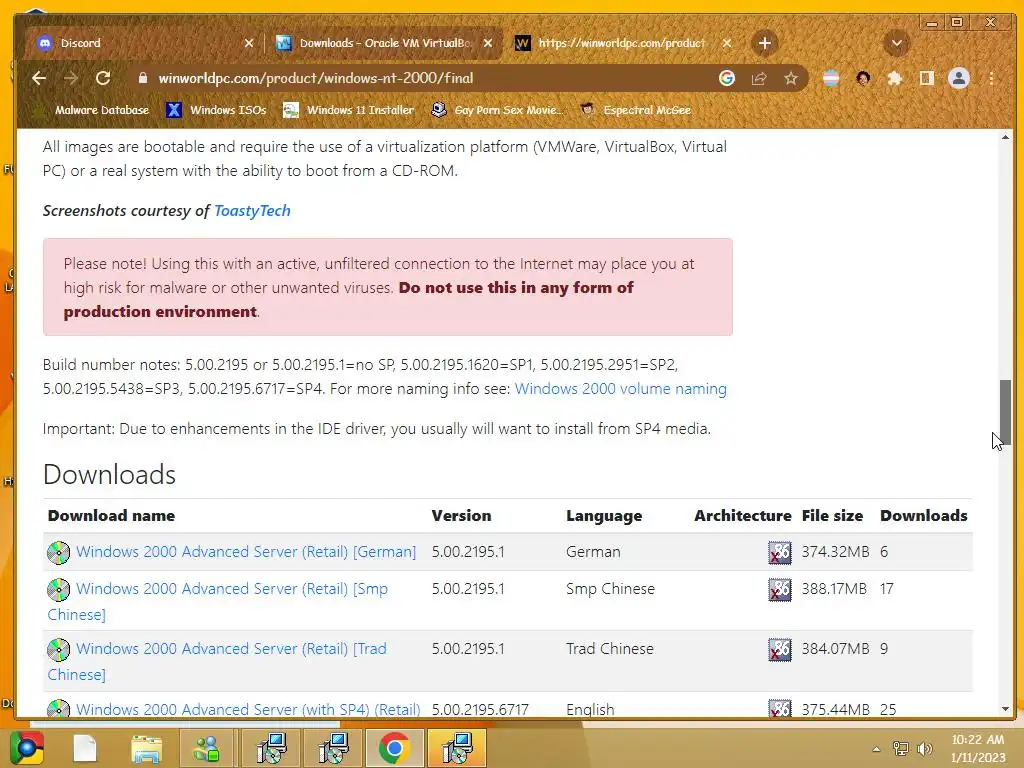Switch to Chrome from the taskbar
Image resolution: width=1024 pixels, height=768 pixels.
point(394,749)
